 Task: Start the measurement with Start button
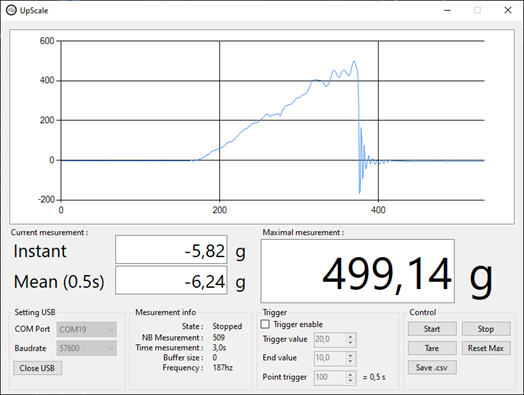pyautogui.click(x=432, y=329)
